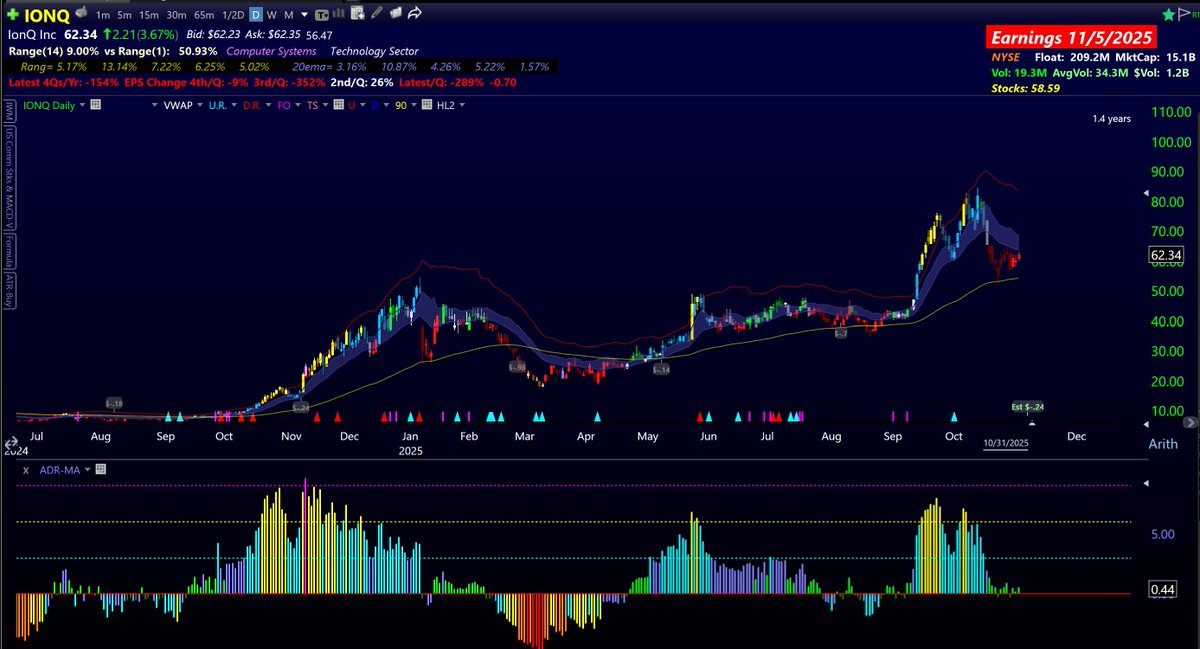The height and width of the screenshot is (649, 1200).
Task: Click the Arith scale toggle
Action: (x=1163, y=444)
